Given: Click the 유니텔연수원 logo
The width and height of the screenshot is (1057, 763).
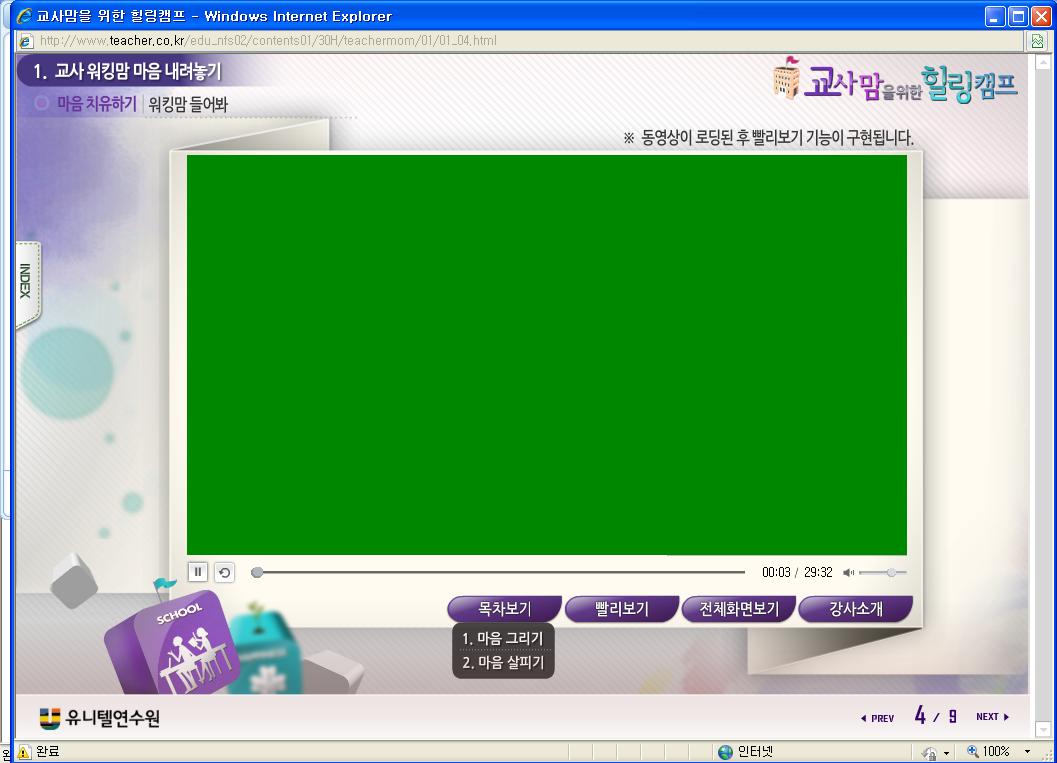Looking at the screenshot, I should pos(99,718).
